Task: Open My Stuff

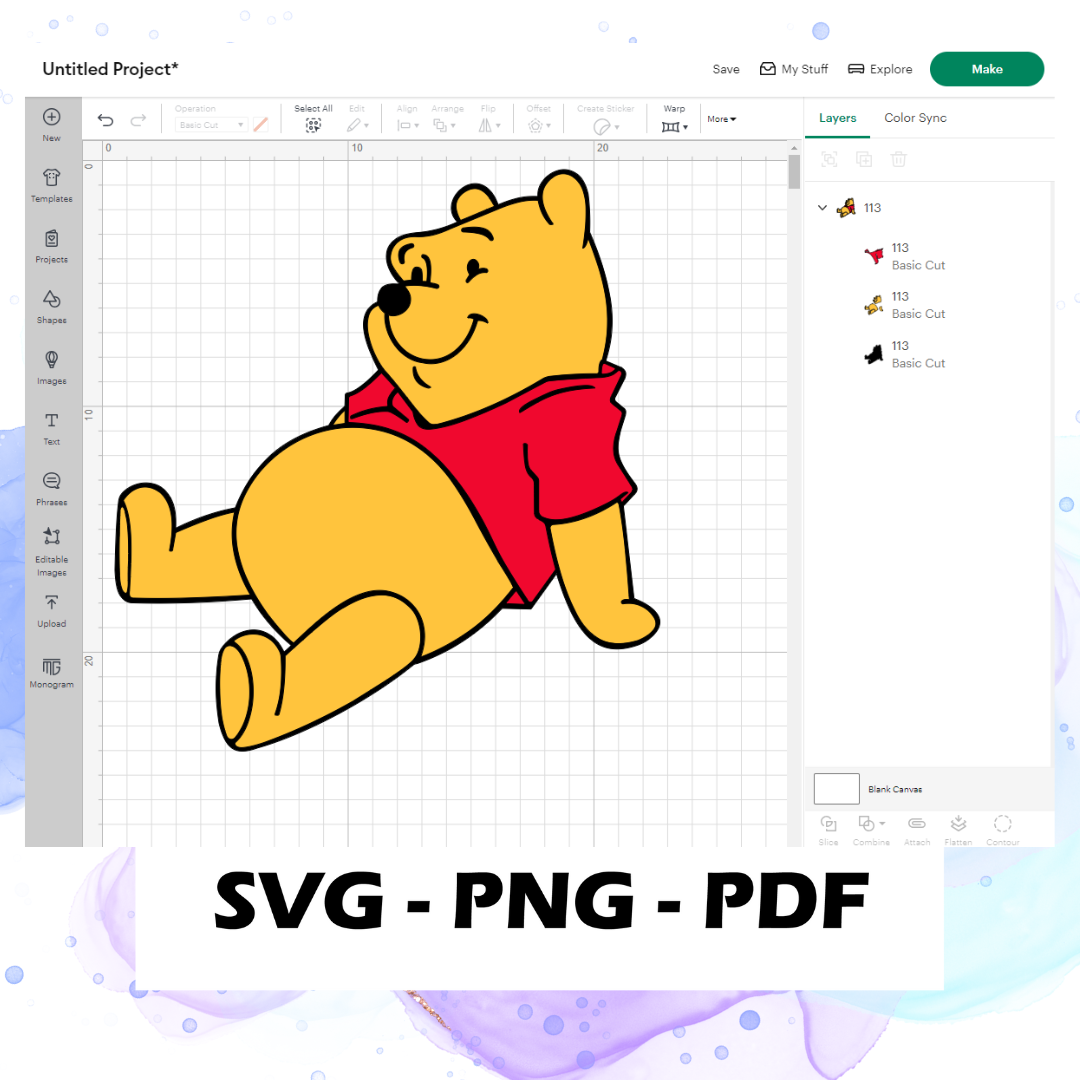Action: (794, 69)
